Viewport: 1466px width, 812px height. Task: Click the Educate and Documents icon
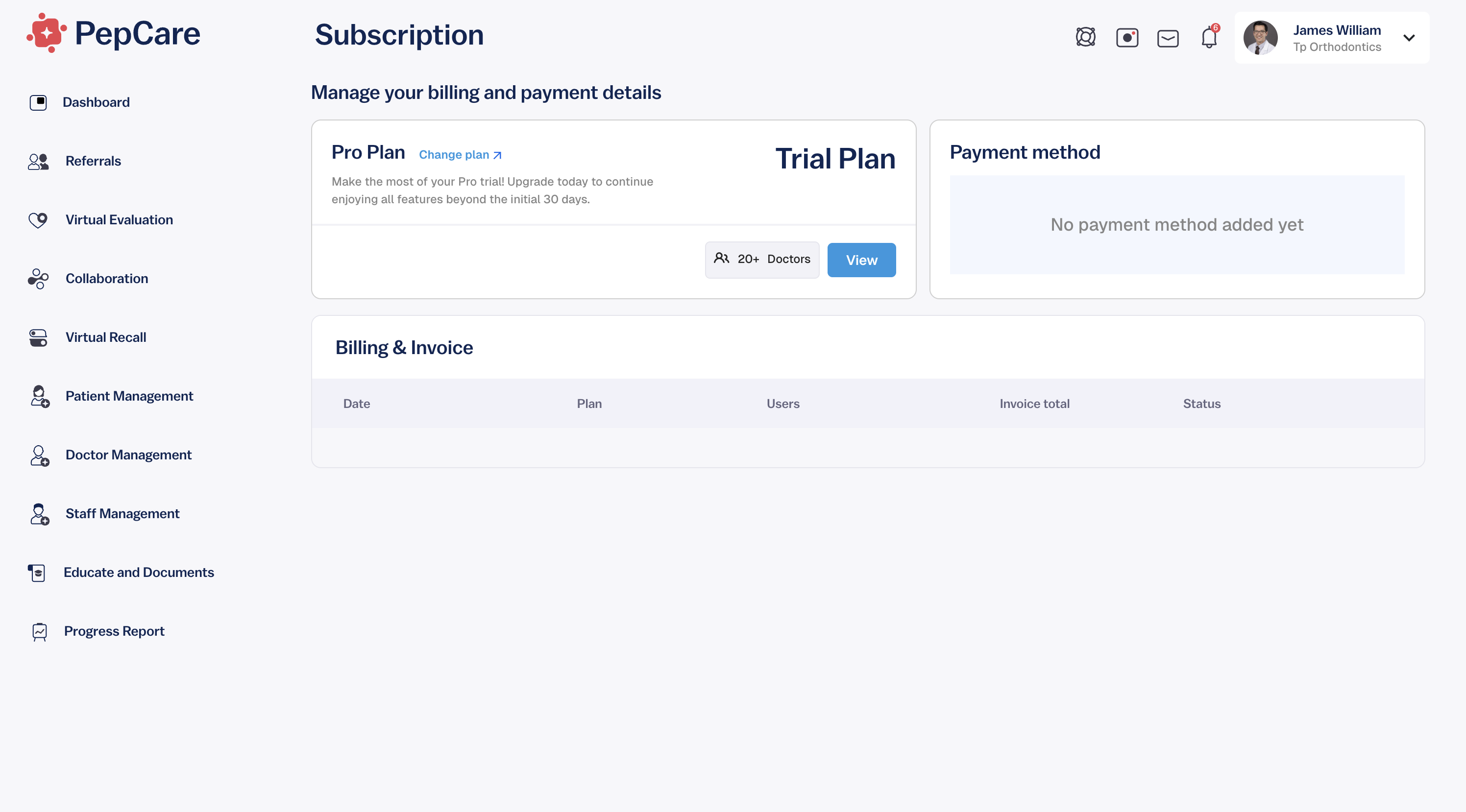tap(37, 573)
